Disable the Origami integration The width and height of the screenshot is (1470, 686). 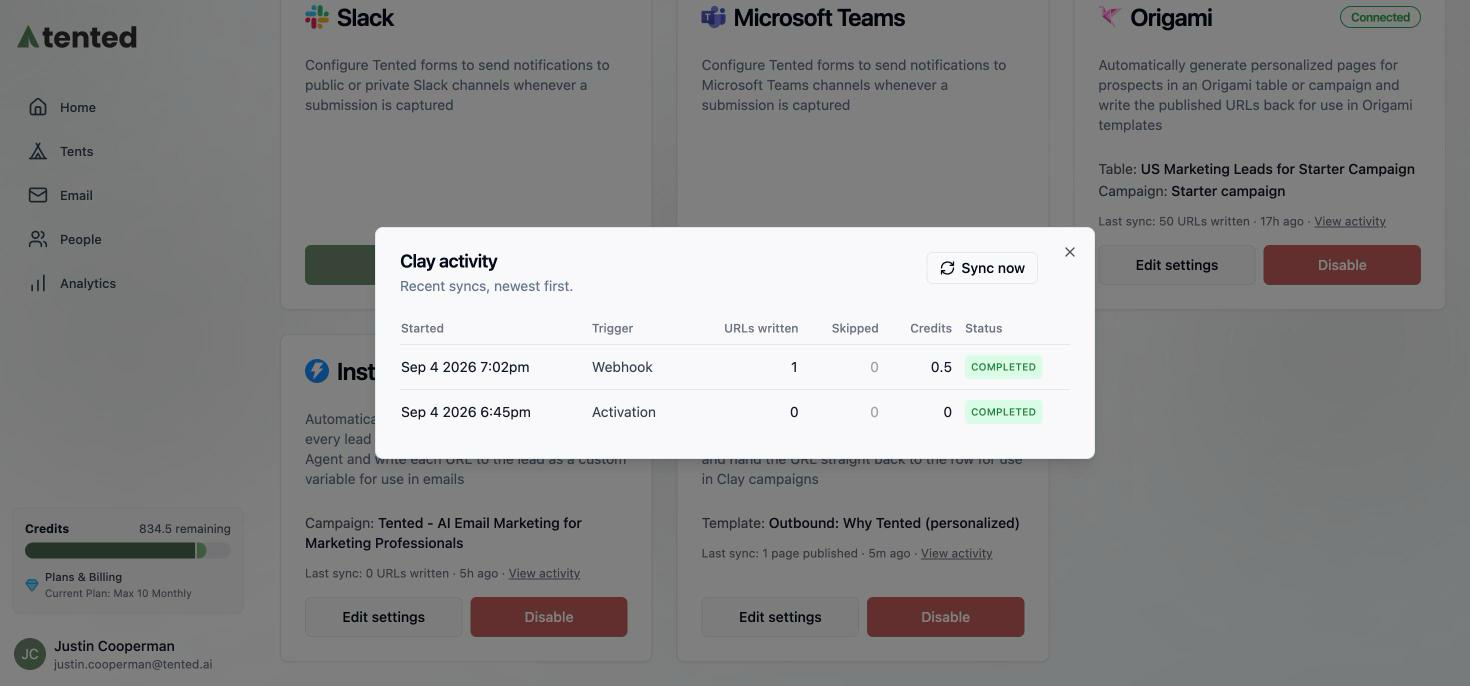[x=1342, y=265]
